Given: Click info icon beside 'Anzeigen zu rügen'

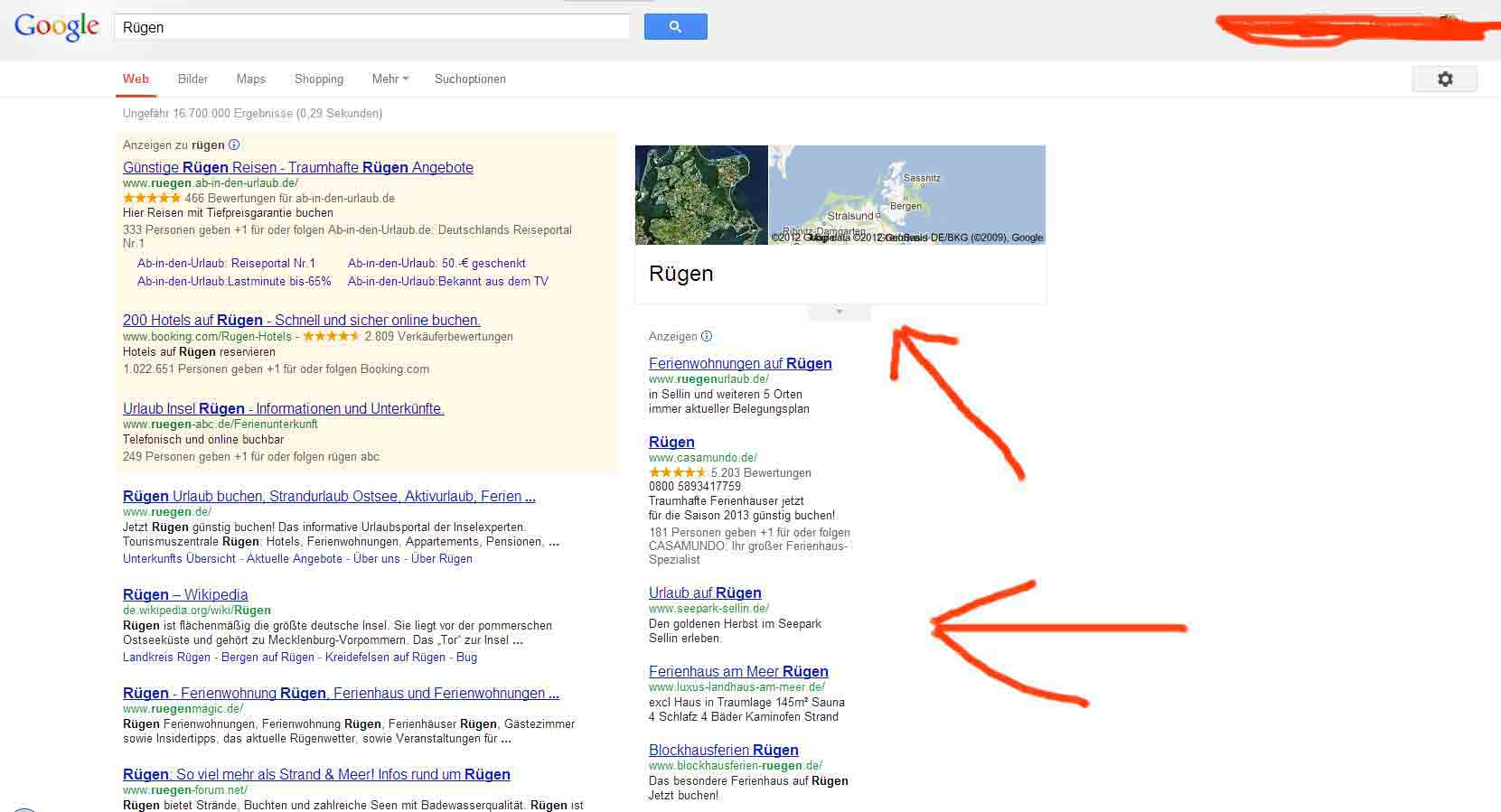Looking at the screenshot, I should click(x=234, y=145).
